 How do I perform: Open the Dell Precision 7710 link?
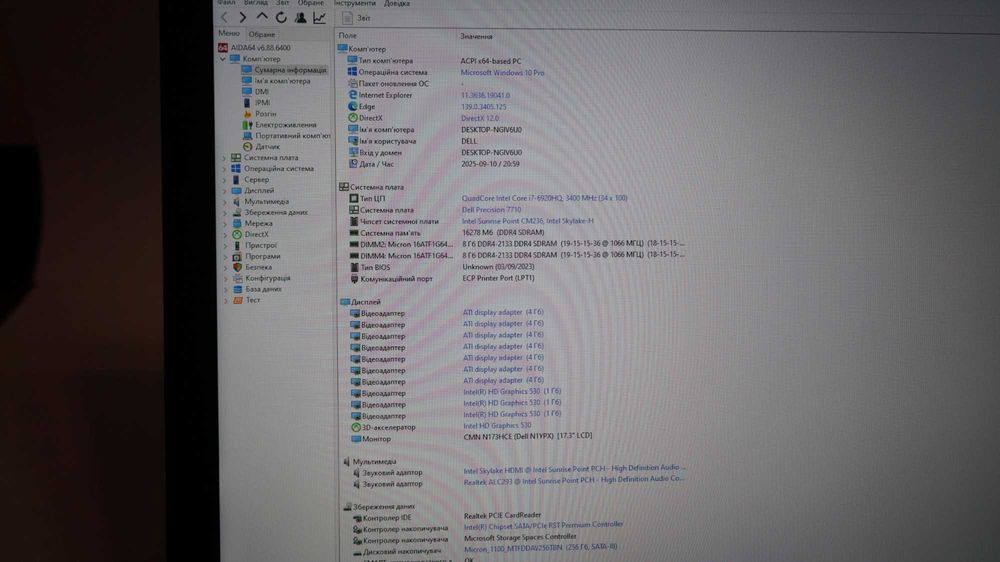tap(492, 210)
